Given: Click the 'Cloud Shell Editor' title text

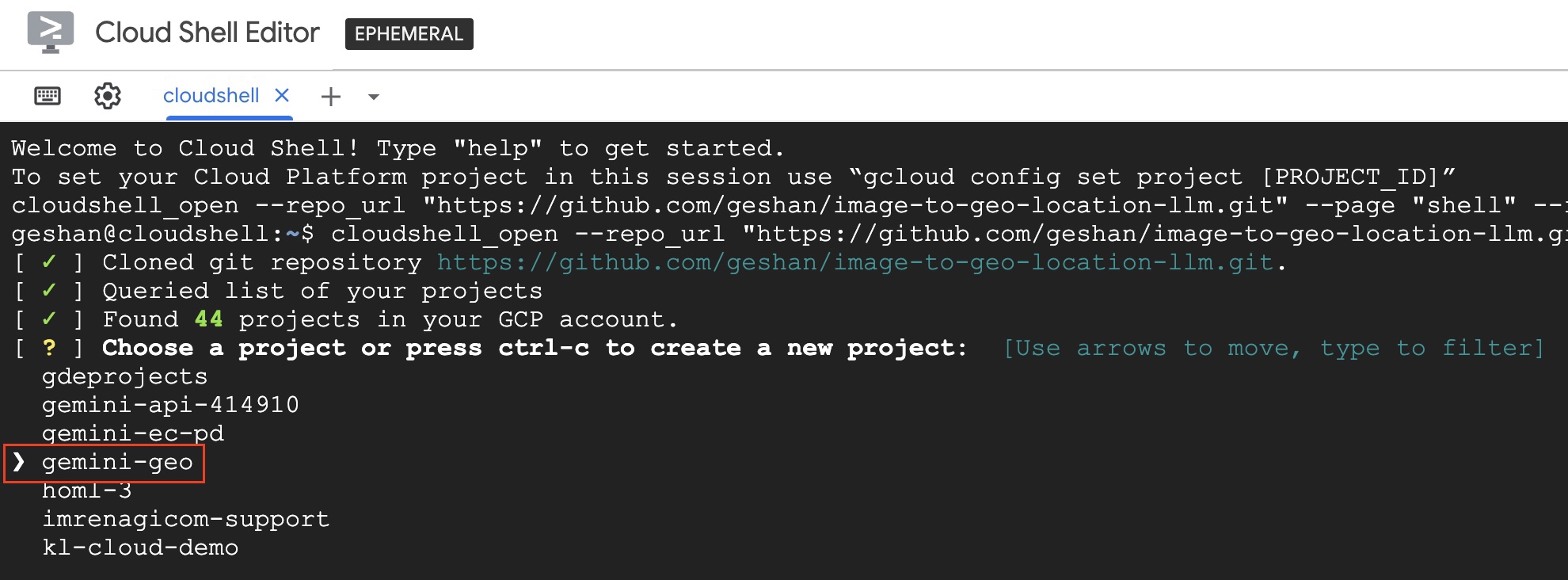Looking at the screenshot, I should tap(207, 33).
